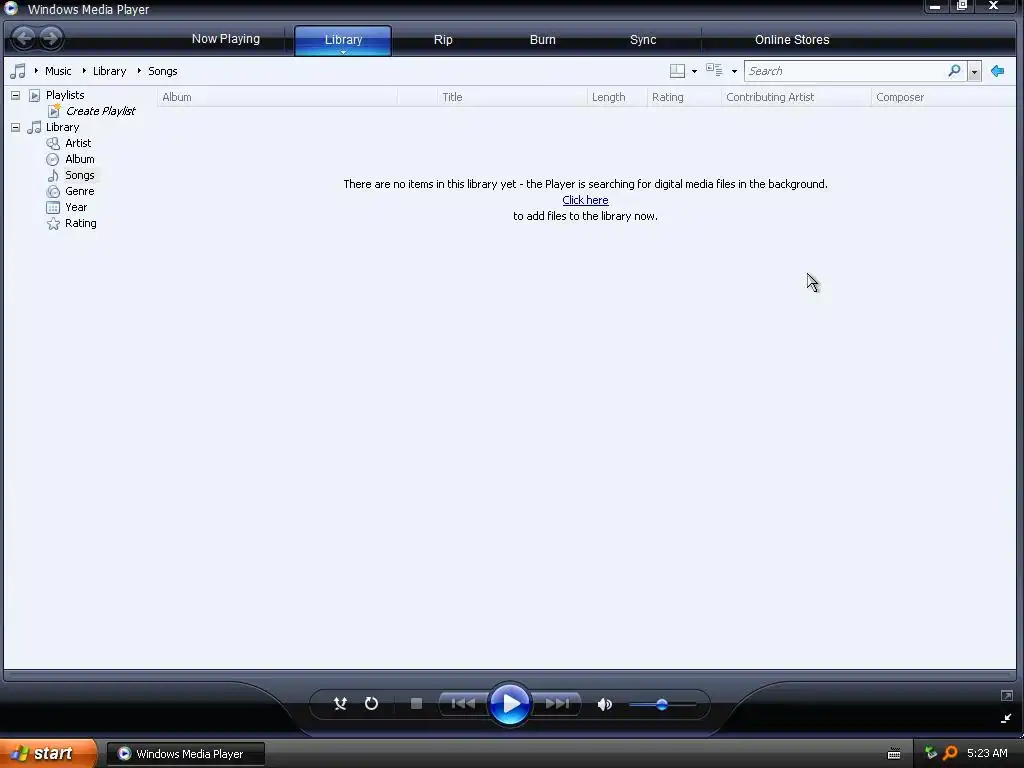Screen dimensions: 1024x768
Task: Switch to the Sync tab
Action: [643, 39]
